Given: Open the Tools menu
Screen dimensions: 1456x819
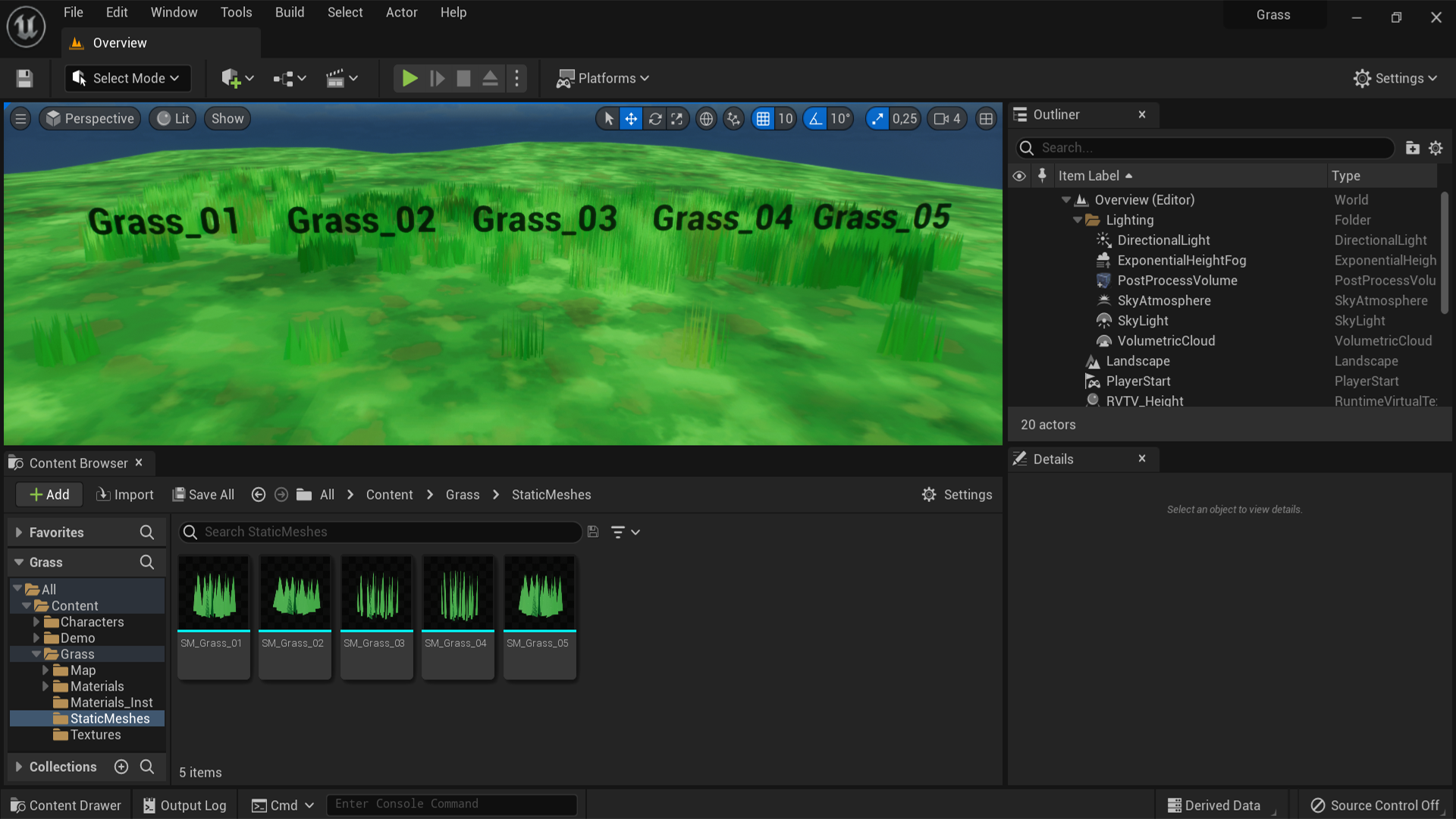Looking at the screenshot, I should coord(236,12).
